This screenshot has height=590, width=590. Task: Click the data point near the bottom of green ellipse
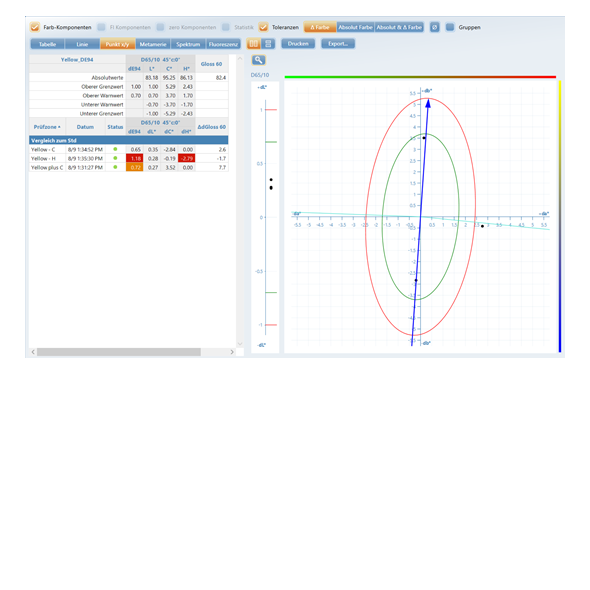tap(416, 280)
